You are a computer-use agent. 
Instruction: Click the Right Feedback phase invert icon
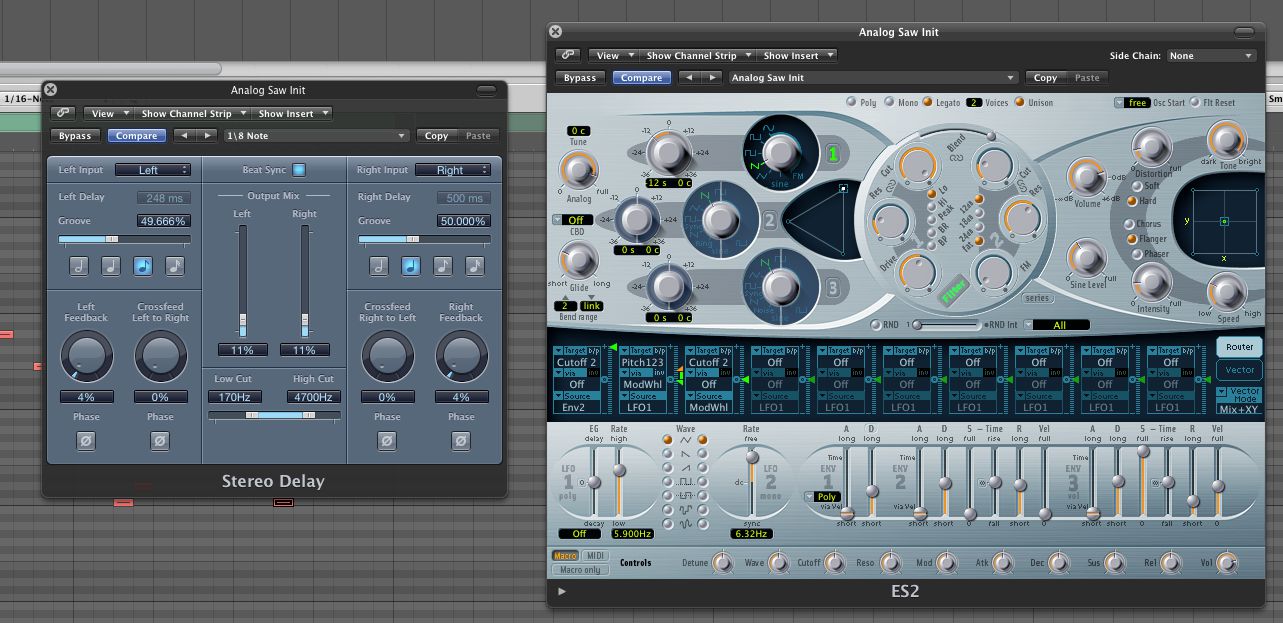point(461,440)
